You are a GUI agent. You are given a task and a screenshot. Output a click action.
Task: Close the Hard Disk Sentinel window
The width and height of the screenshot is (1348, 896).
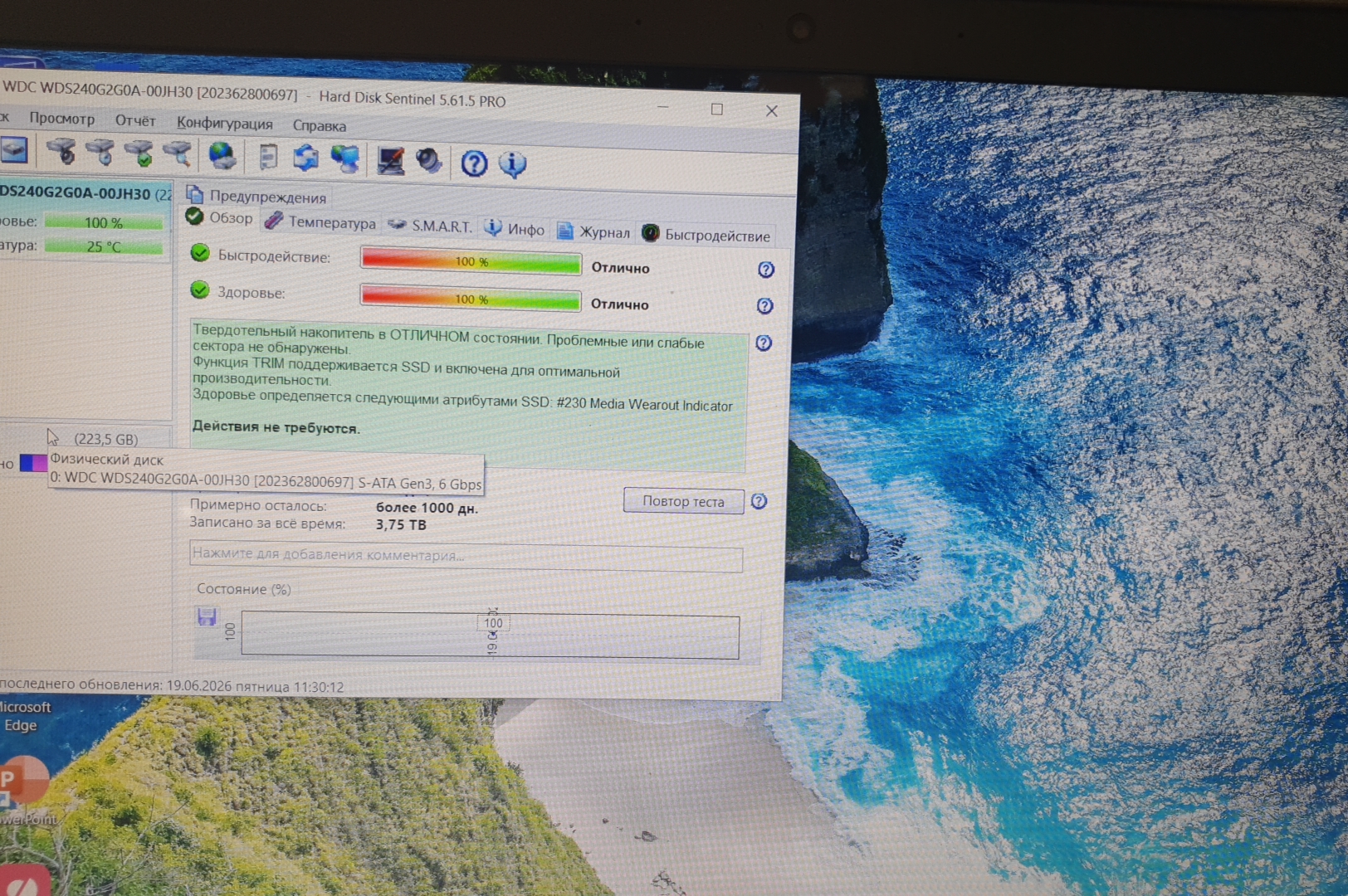772,111
